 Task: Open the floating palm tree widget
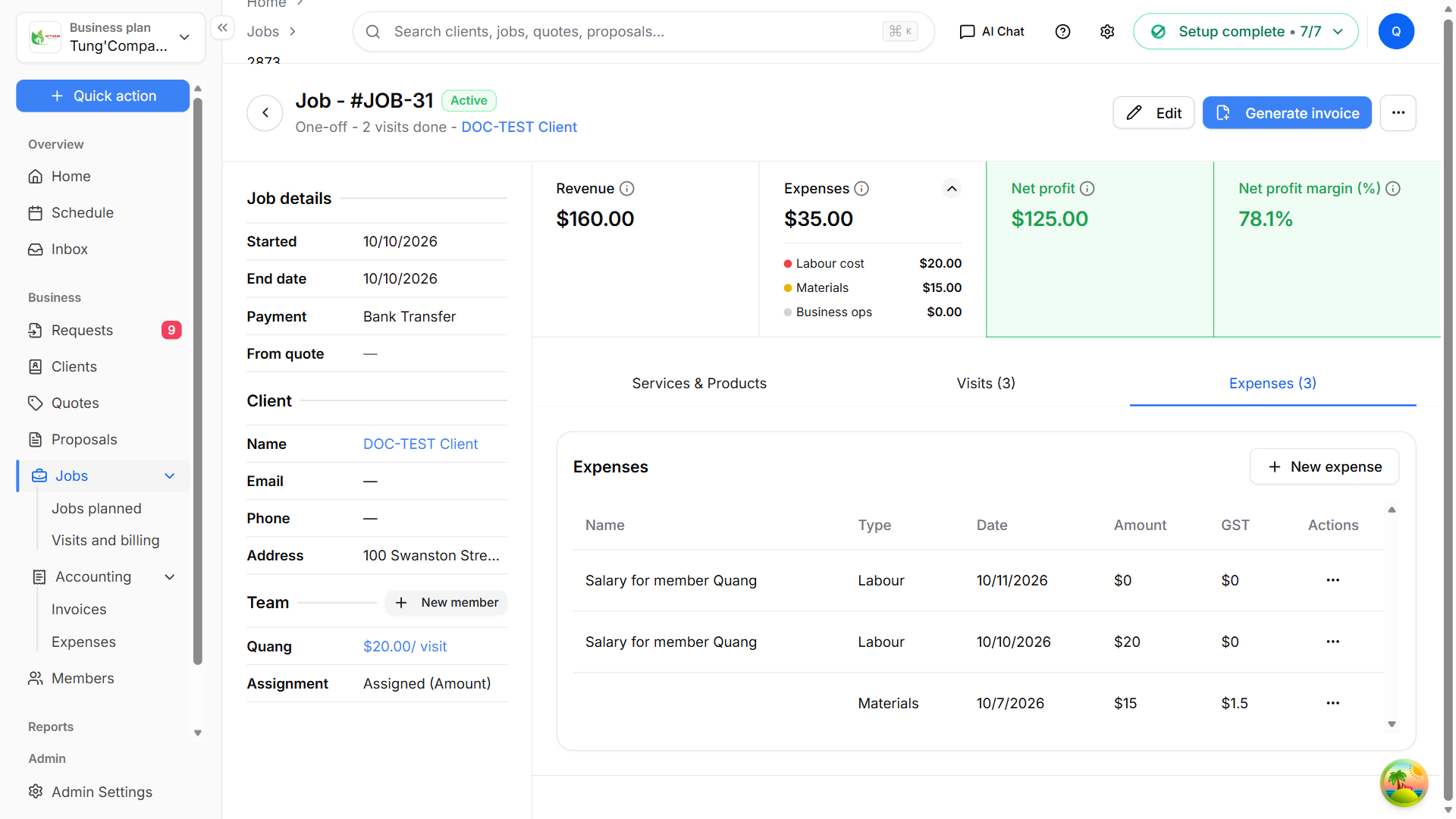pos(1404,783)
